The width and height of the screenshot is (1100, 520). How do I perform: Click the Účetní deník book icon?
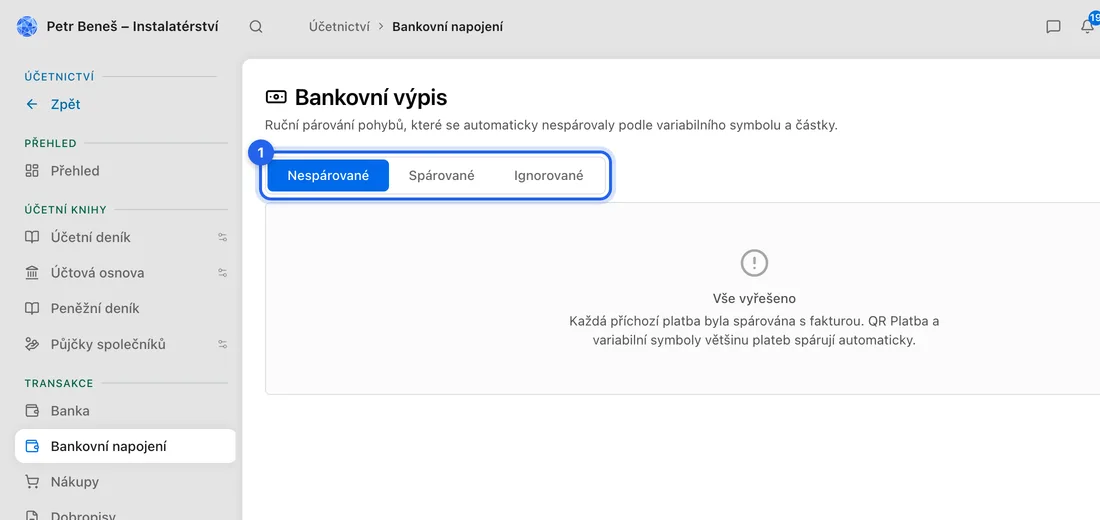click(32, 237)
